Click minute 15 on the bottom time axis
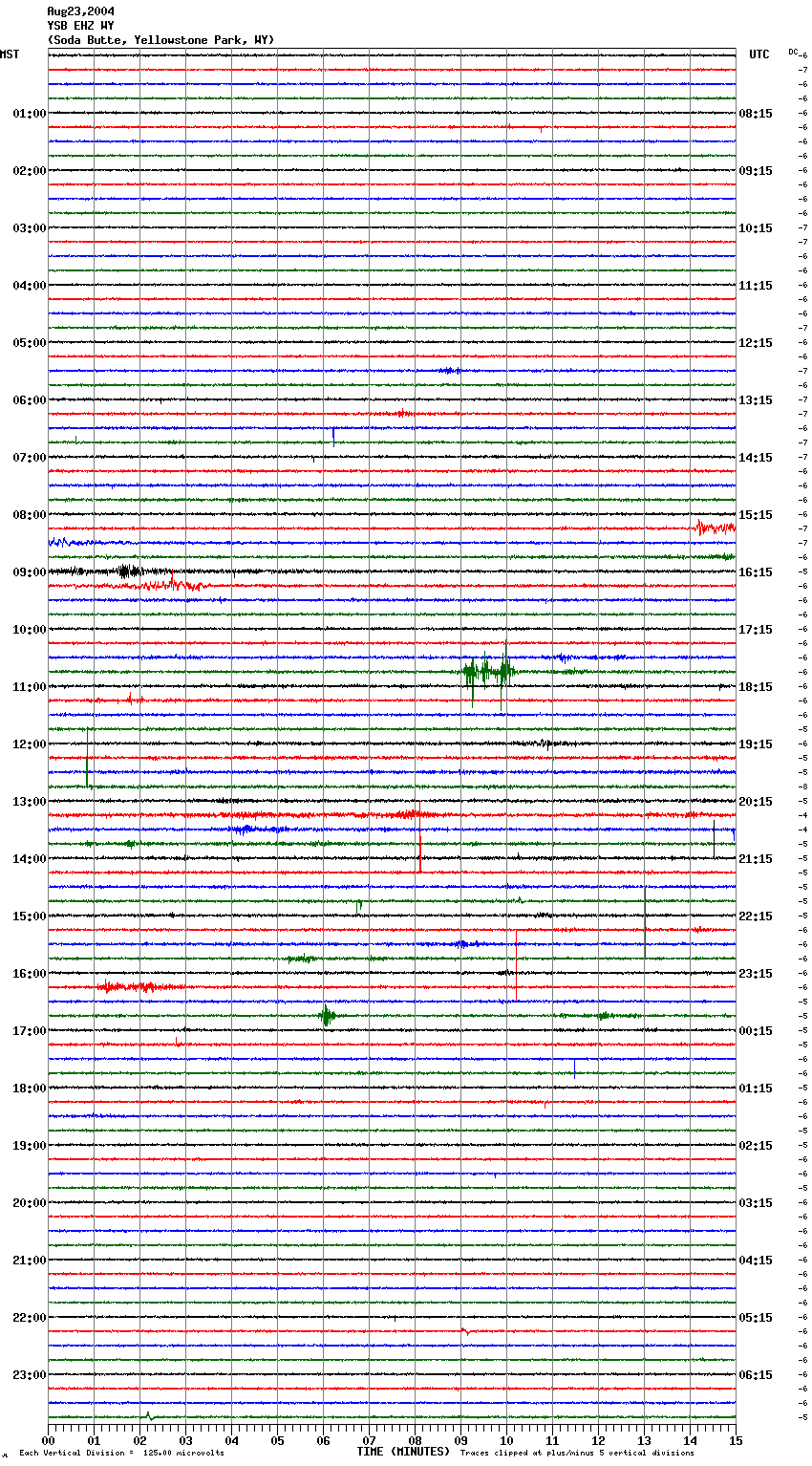This screenshot has width=812, height=1466. [x=736, y=1440]
